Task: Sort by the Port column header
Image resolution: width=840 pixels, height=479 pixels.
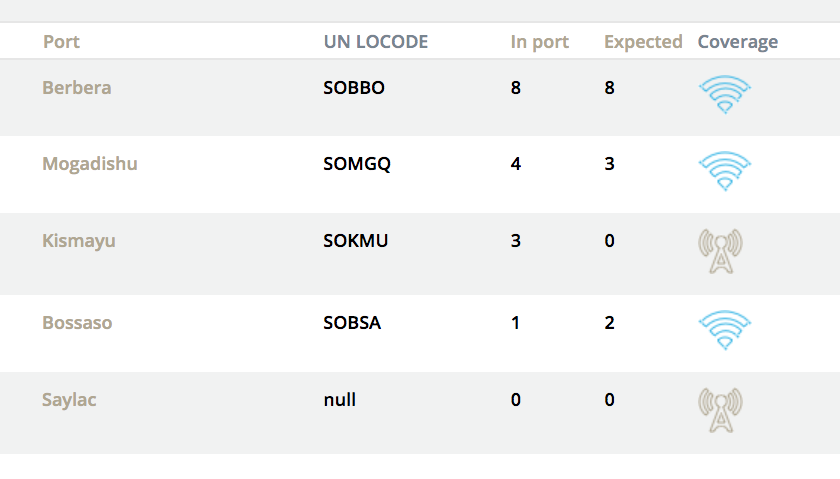Action: pyautogui.click(x=61, y=42)
